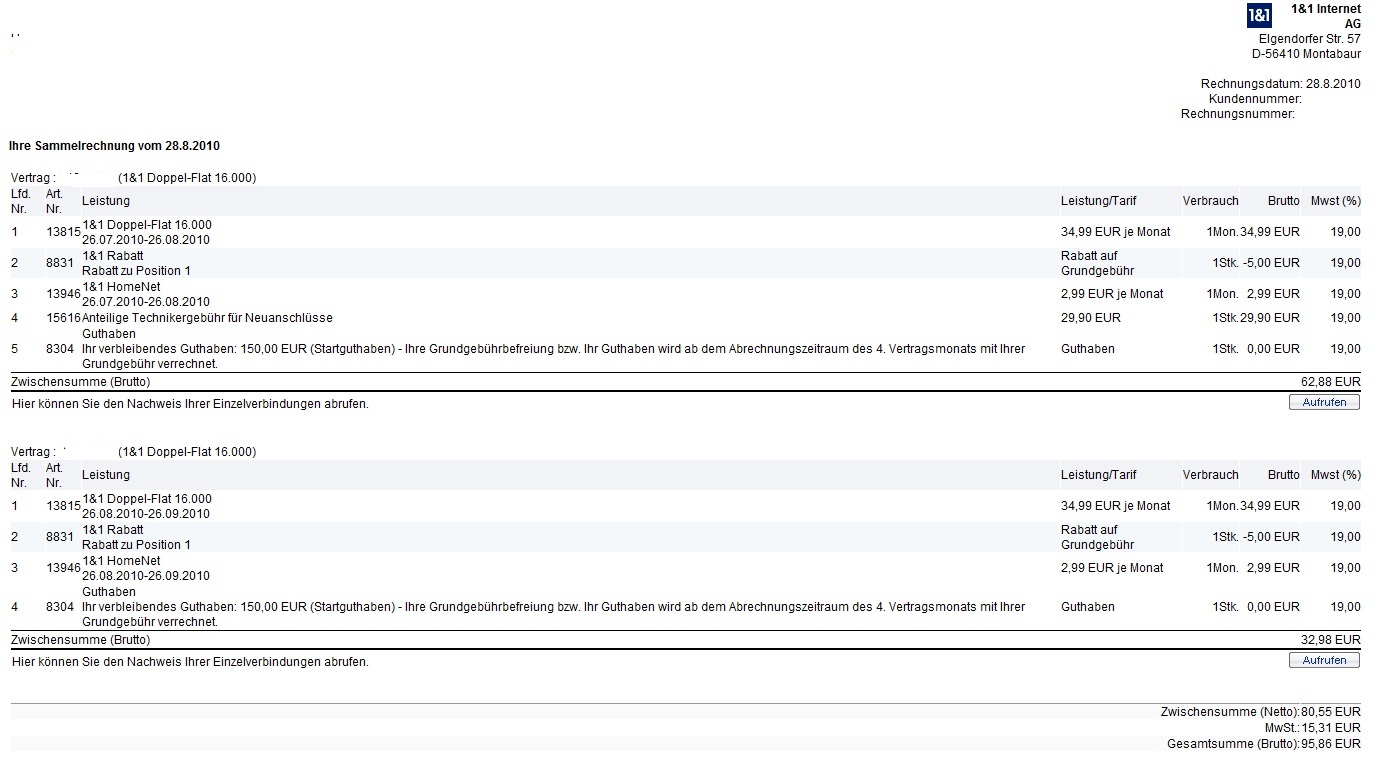Click date range '26.07.2010-26.08.2010' under Doppel-Flat
1376x763 pixels.
[146, 240]
